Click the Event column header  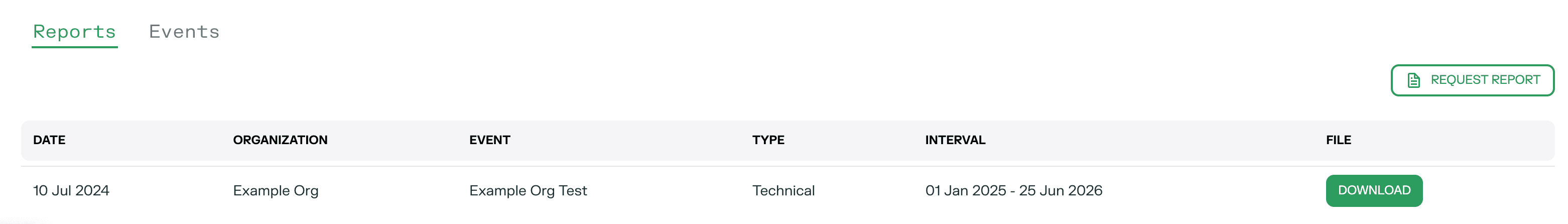[x=489, y=140]
